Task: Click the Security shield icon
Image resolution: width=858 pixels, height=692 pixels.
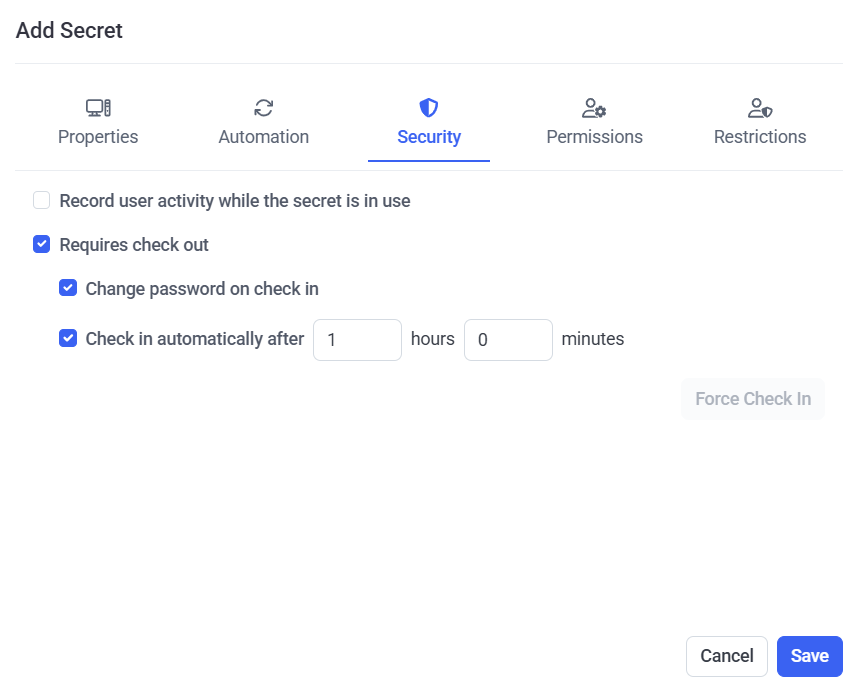Action: [x=429, y=108]
